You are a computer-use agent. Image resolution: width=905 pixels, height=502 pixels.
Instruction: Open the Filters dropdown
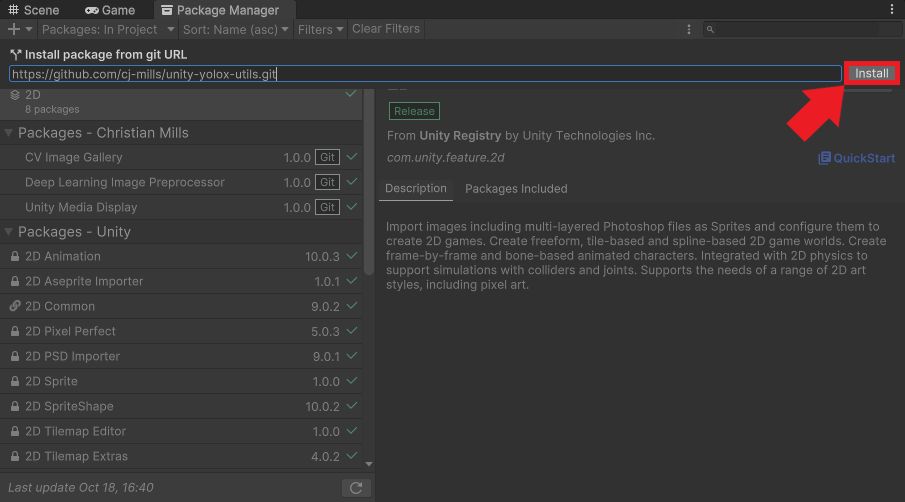coord(320,29)
